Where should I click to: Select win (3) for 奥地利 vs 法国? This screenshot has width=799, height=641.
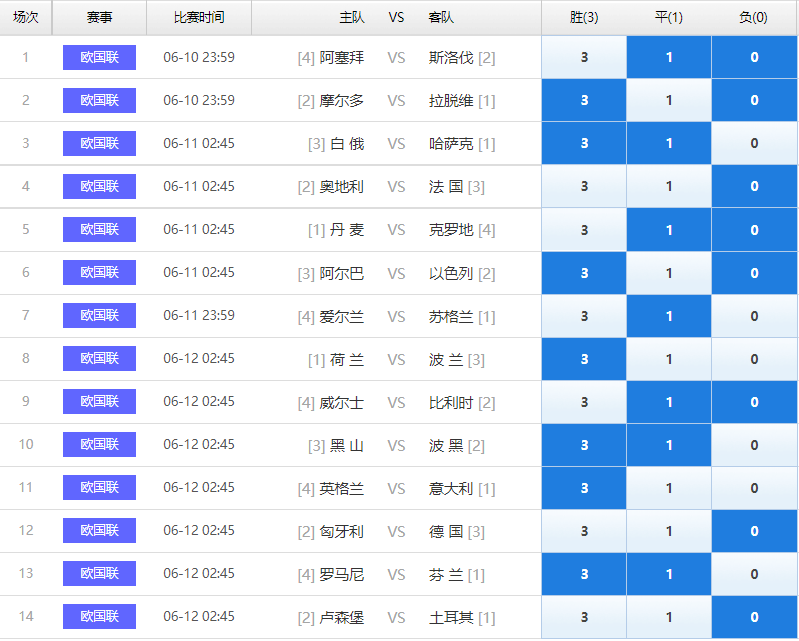pyautogui.click(x=584, y=186)
